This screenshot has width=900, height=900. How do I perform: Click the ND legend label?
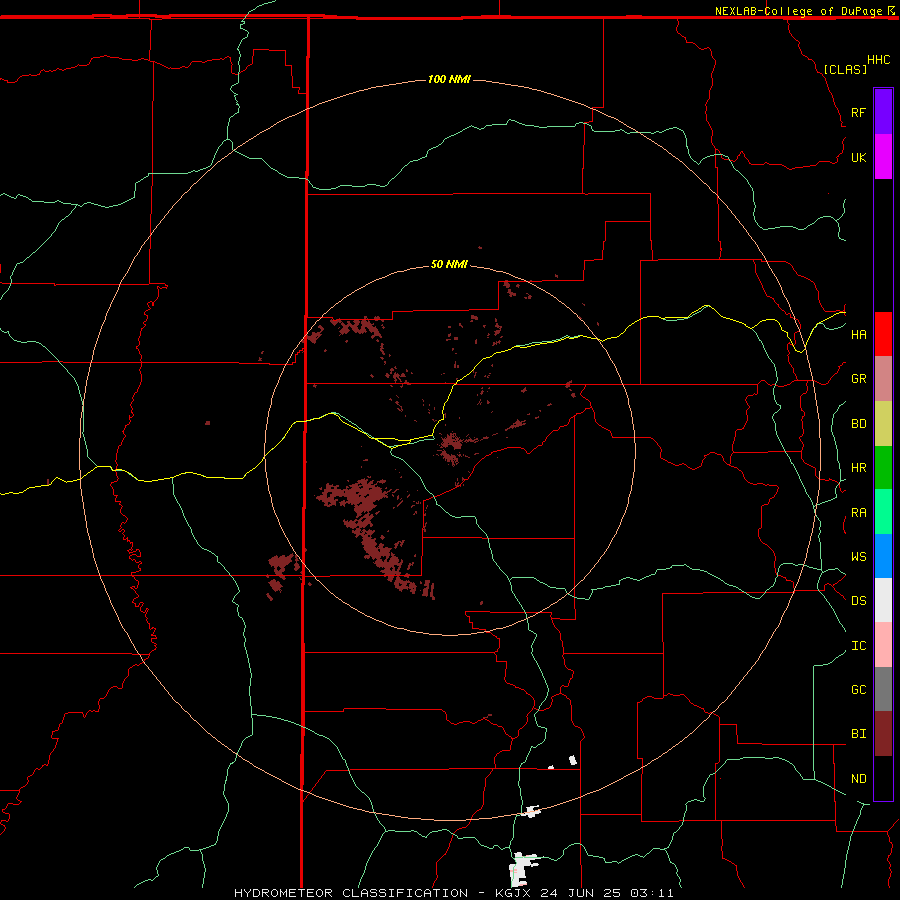pos(858,779)
